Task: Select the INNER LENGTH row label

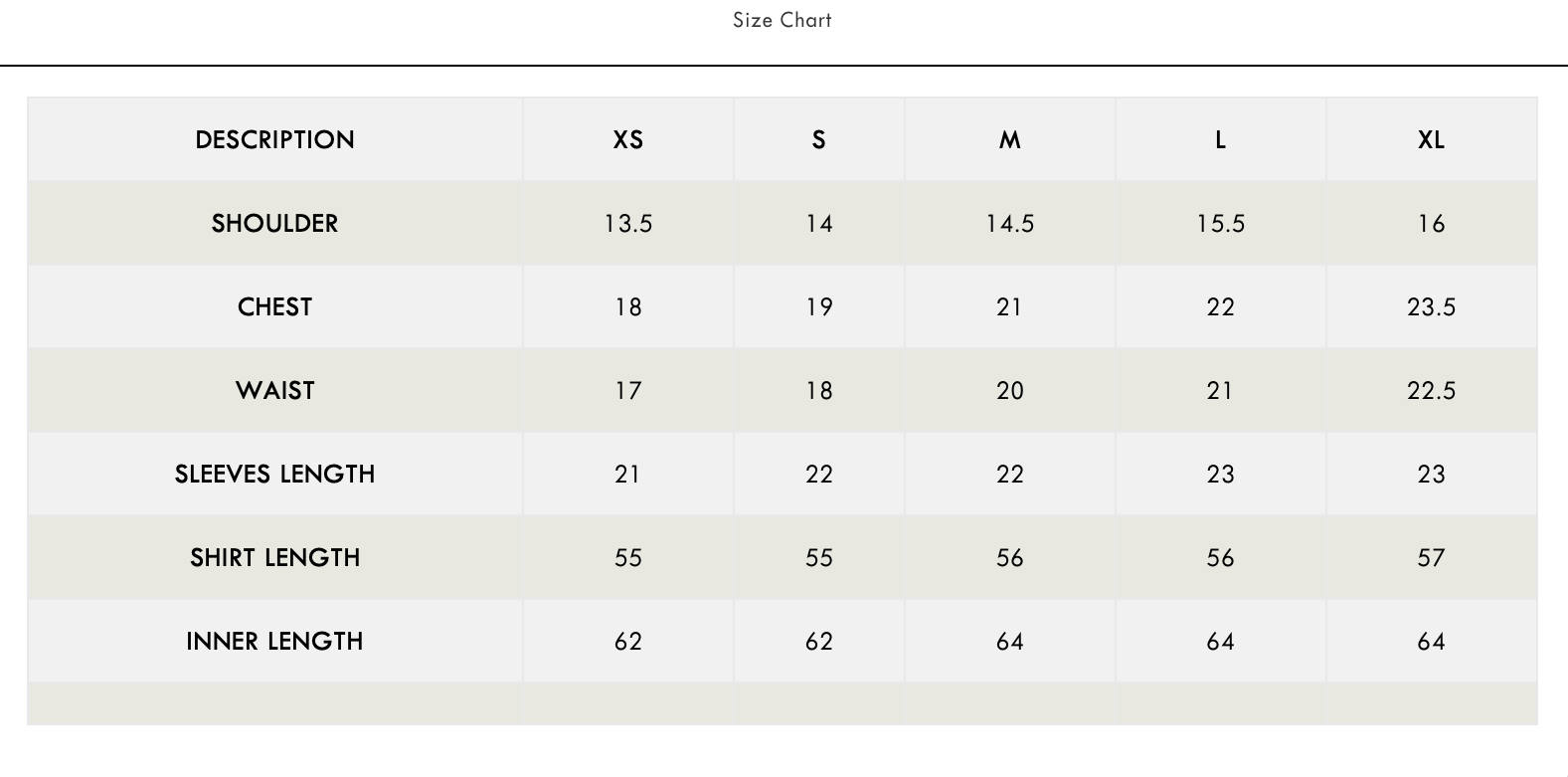Action: (274, 641)
